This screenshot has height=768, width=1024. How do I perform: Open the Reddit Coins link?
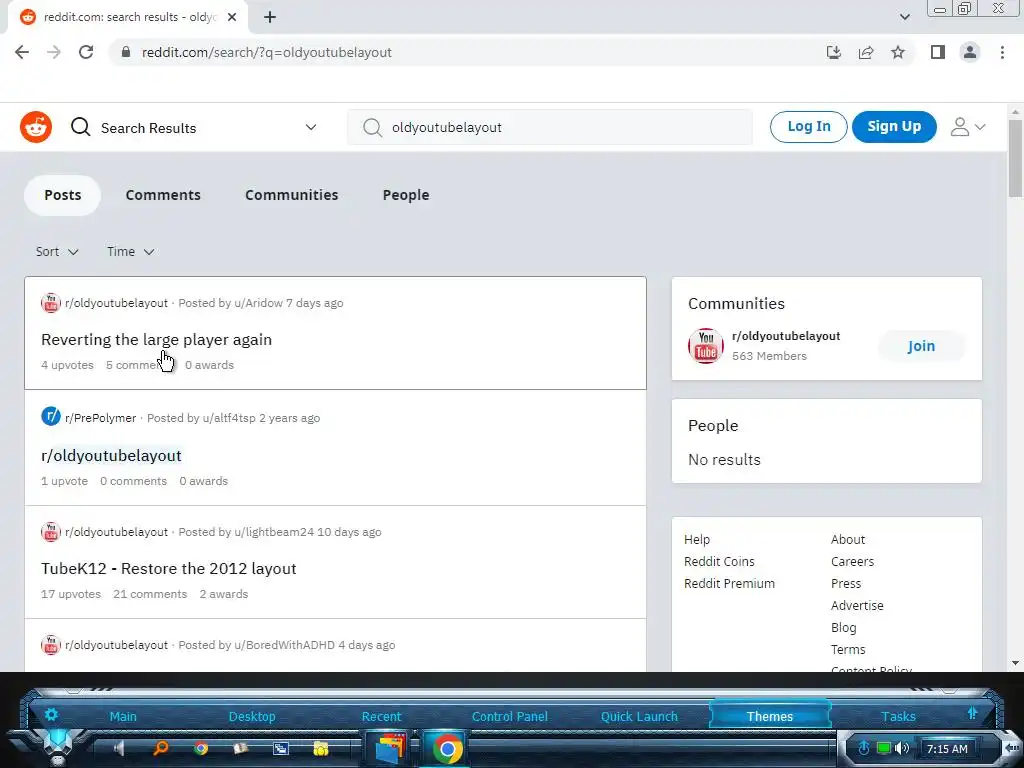[719, 562]
